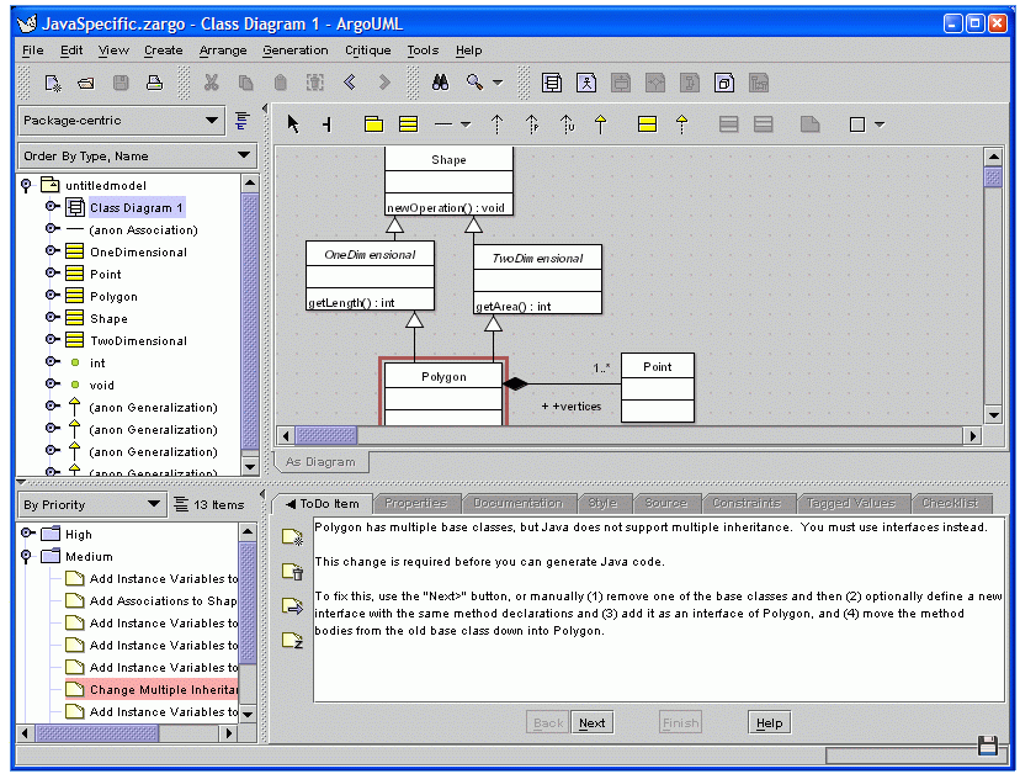Select the New Class tool

click(409, 124)
